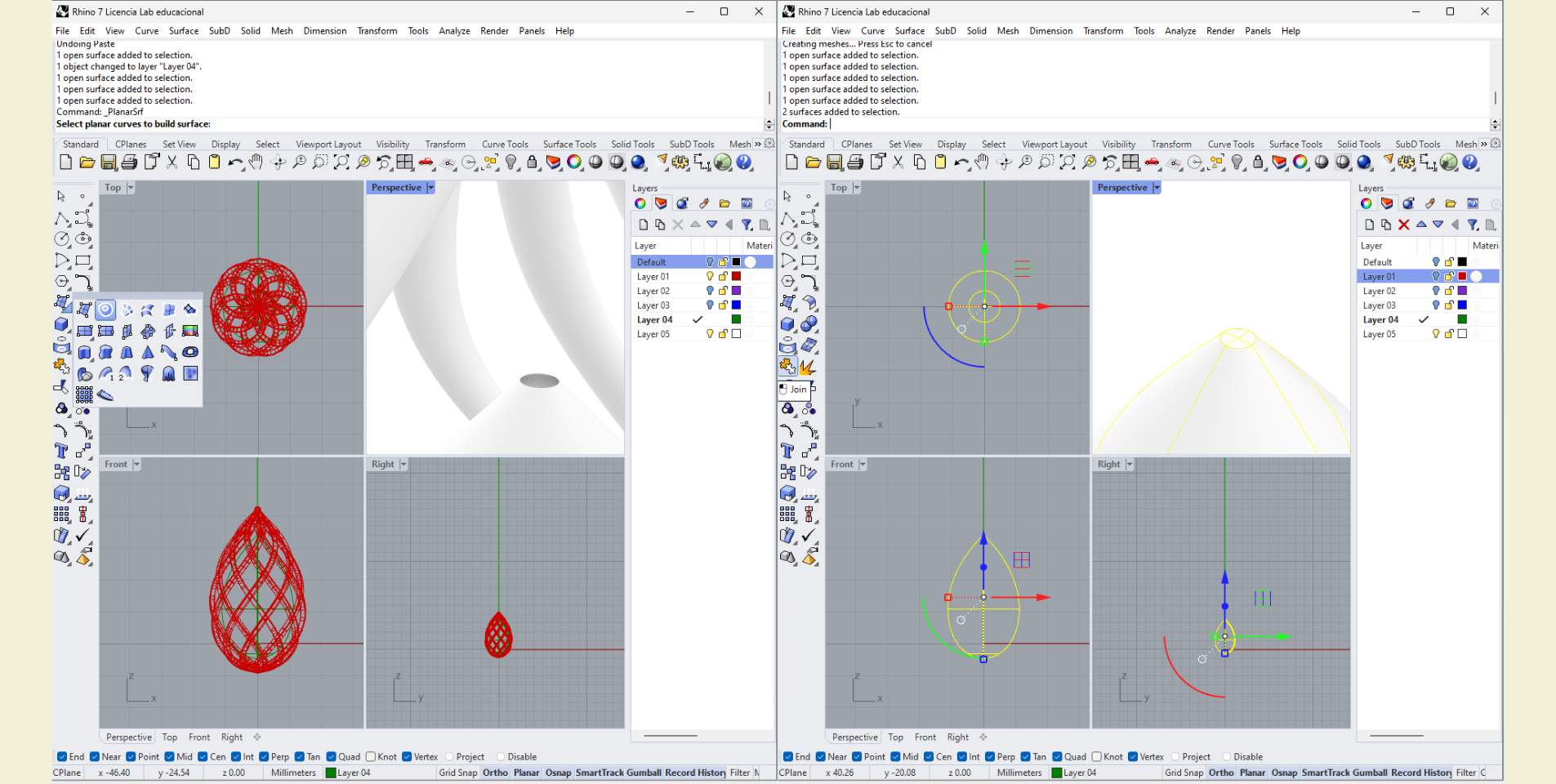1556x784 pixels.
Task: Toggle Layer 03 lock icon in the right window
Action: [1449, 305]
